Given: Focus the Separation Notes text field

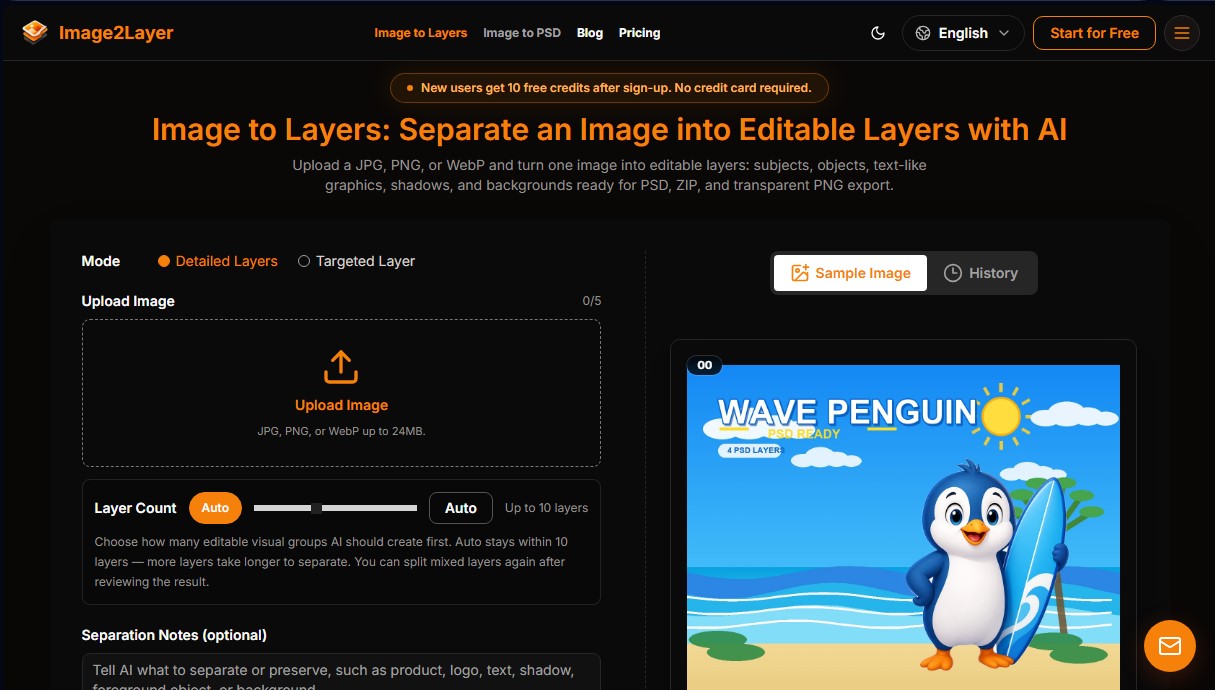Looking at the screenshot, I should click(x=341, y=672).
